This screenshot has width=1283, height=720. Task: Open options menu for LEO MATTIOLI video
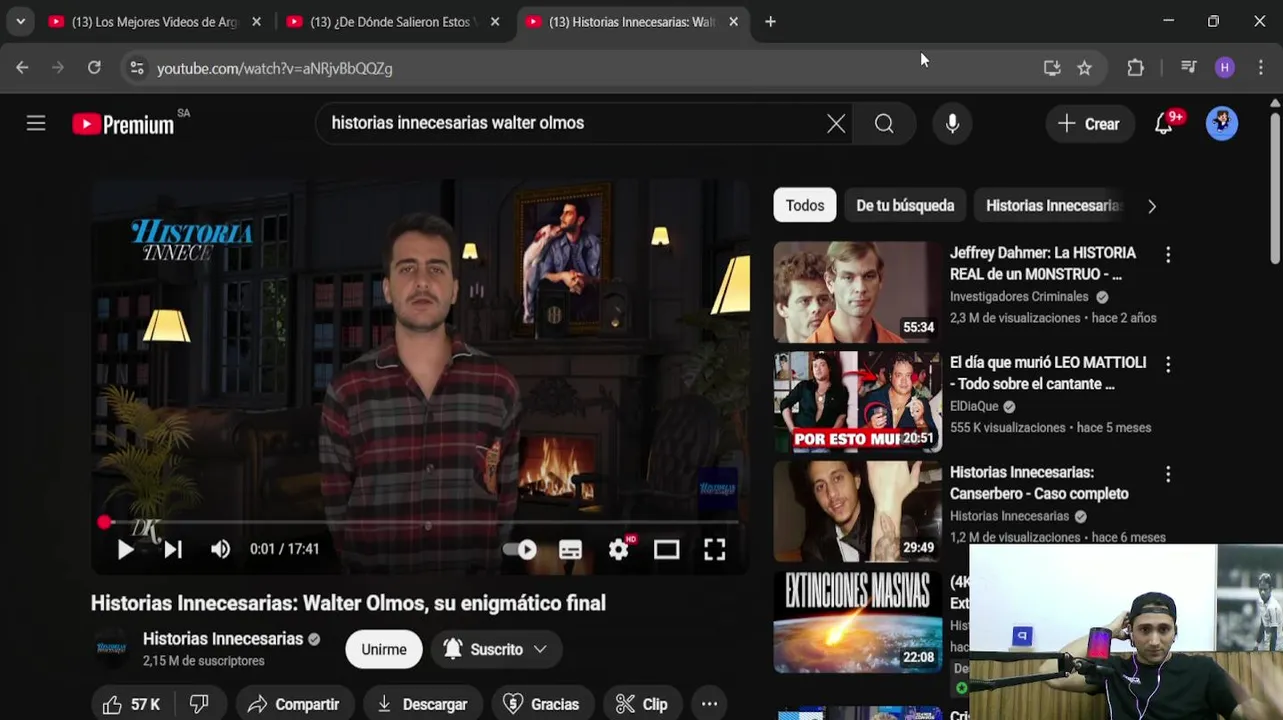pos(1167,364)
